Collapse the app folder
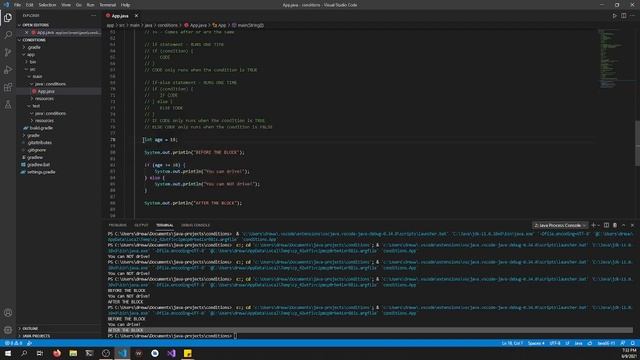Image resolution: width=640 pixels, height=360 pixels. pyautogui.click(x=24, y=55)
